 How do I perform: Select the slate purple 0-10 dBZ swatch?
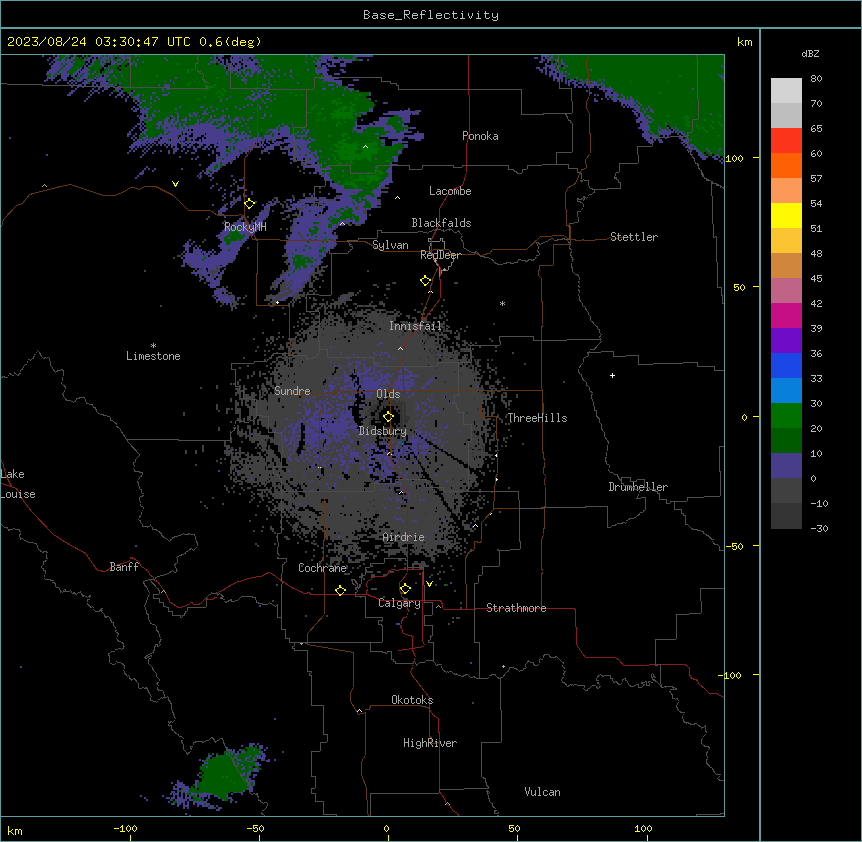coord(786,466)
